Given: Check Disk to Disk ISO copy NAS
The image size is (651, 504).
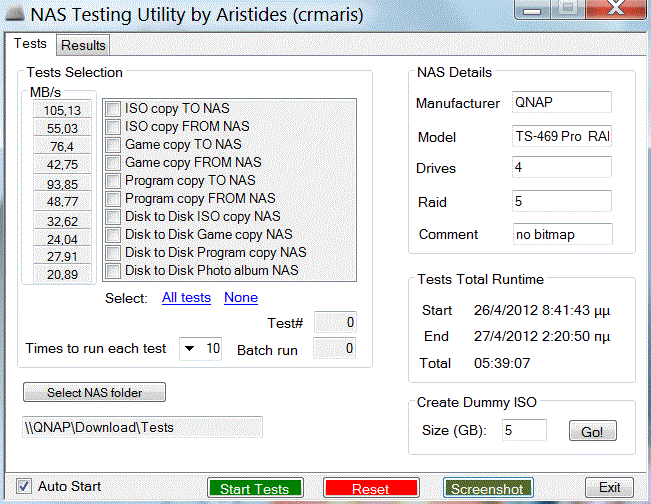Looking at the screenshot, I should pyautogui.click(x=114, y=217).
